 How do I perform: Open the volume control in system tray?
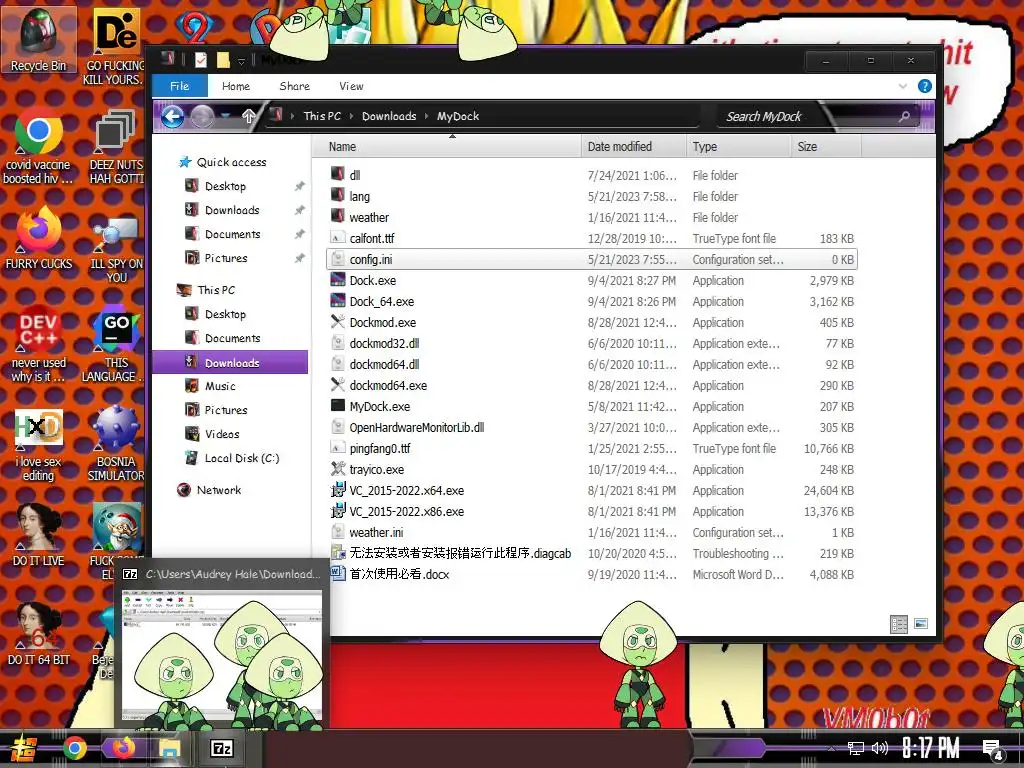tap(880, 748)
